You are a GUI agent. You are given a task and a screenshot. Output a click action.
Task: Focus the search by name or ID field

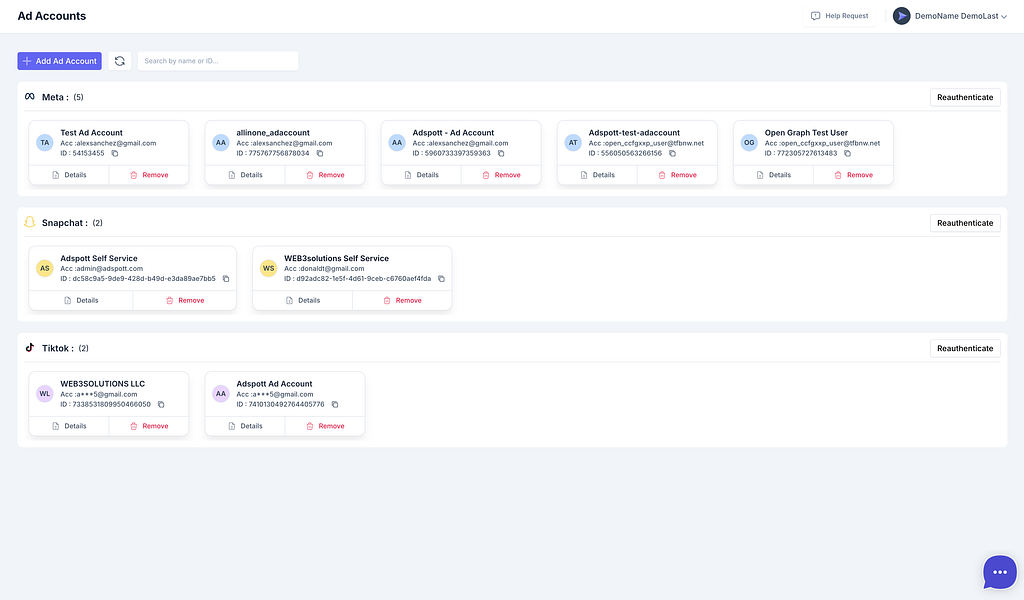pos(217,61)
